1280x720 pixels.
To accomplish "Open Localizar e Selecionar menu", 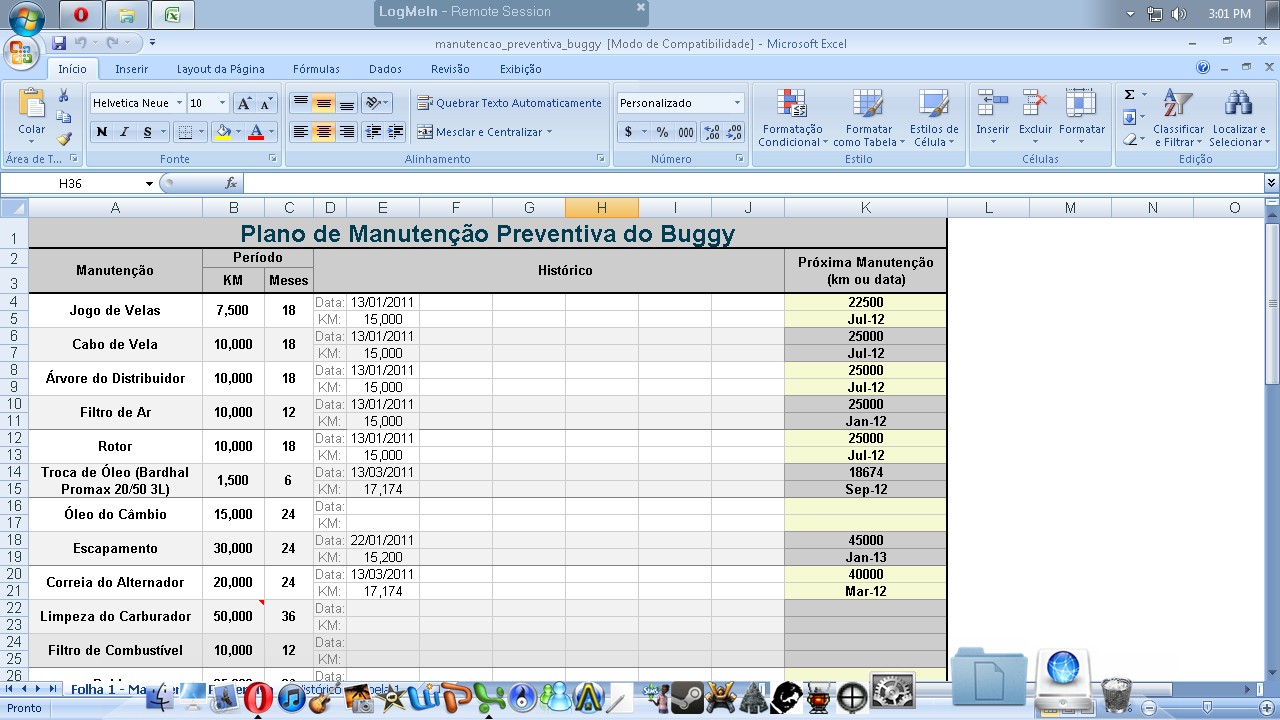I will (x=1239, y=118).
